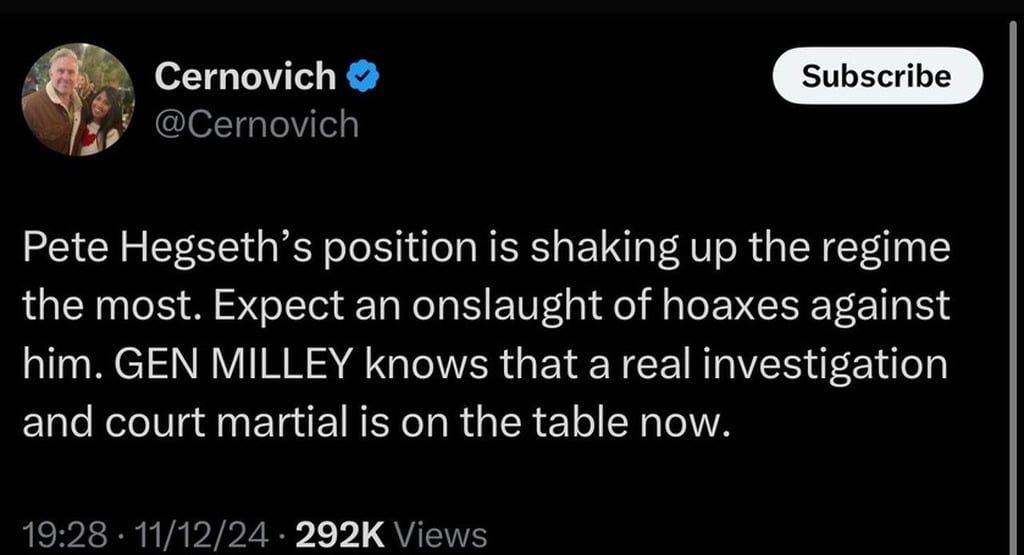Screen dimensions: 1024x555
Task: Click the Subscribe button
Action: [x=877, y=76]
